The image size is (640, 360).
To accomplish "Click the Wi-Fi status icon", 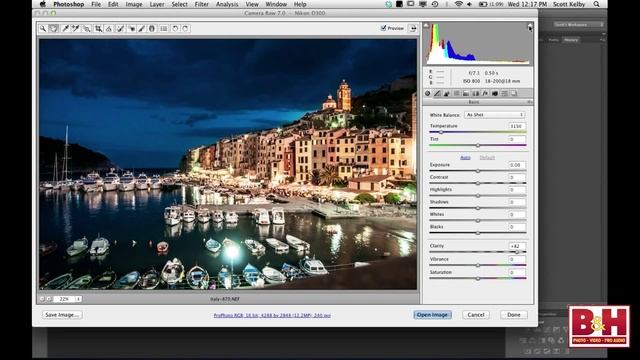I will [x=458, y=4].
